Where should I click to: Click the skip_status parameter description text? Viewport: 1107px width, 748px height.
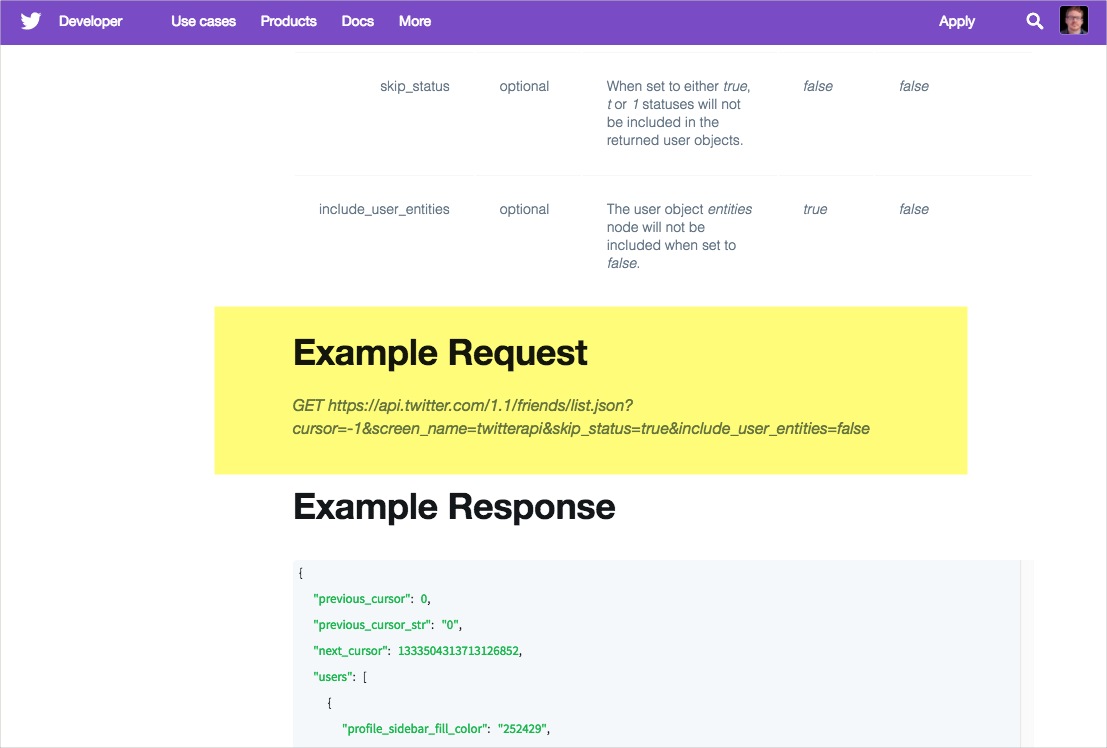677,113
